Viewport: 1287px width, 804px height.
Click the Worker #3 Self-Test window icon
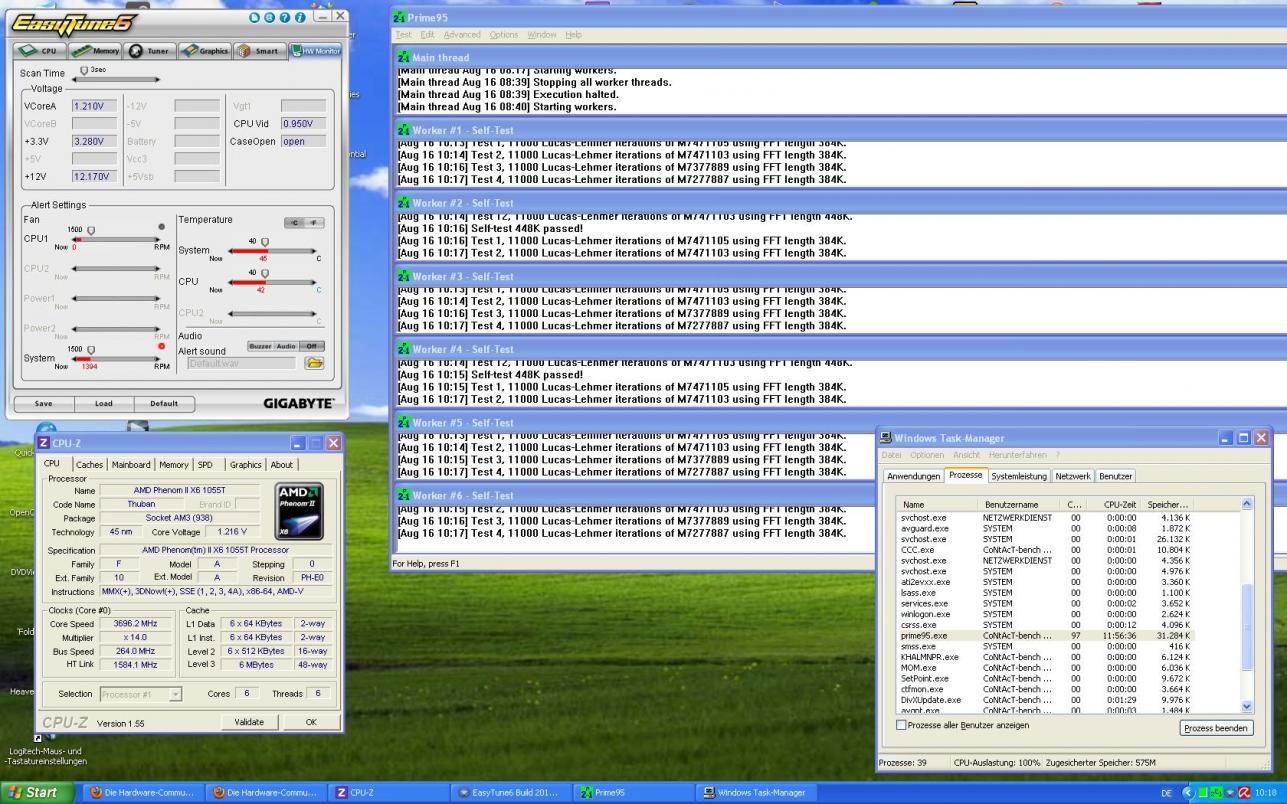point(403,277)
